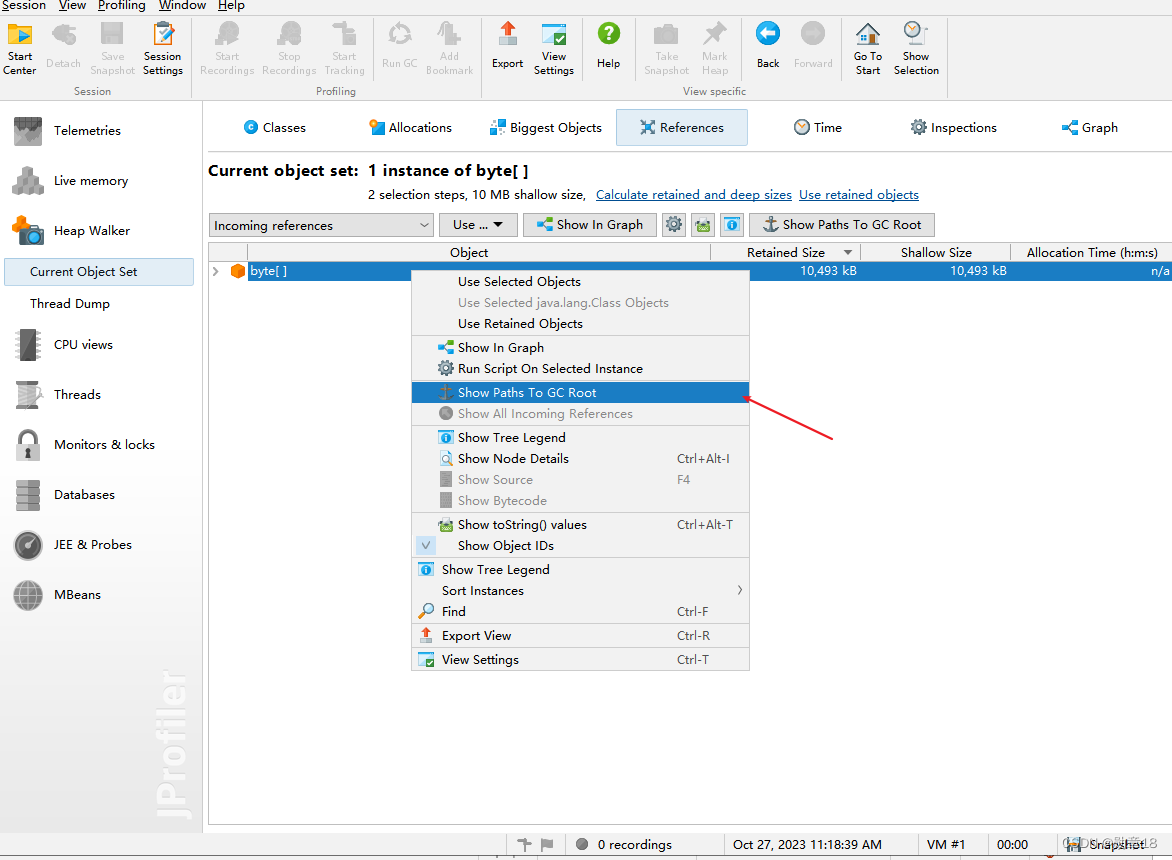Open the Use ... dropdown
This screenshot has width=1172, height=860.
click(477, 224)
